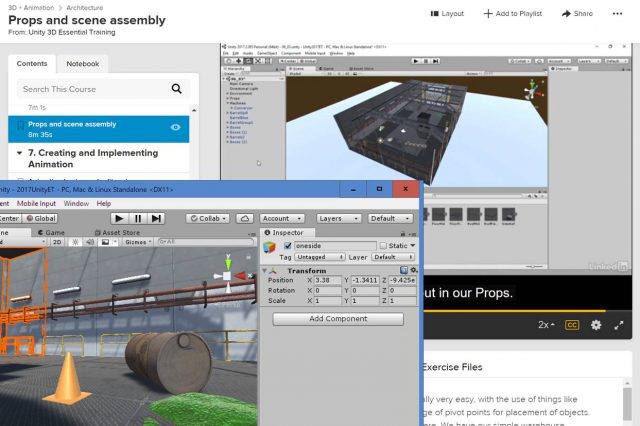Click the Search This Course field
Viewport: 640px width, 426px height.
pyautogui.click(x=103, y=89)
